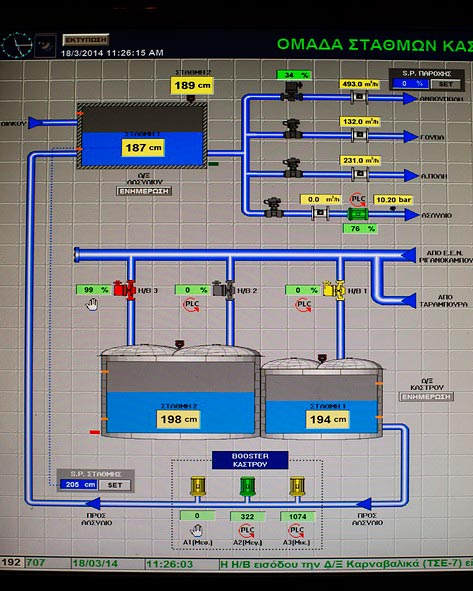Click the 205 cm level setpoint field
473x591 pixels.
[x=78, y=485]
